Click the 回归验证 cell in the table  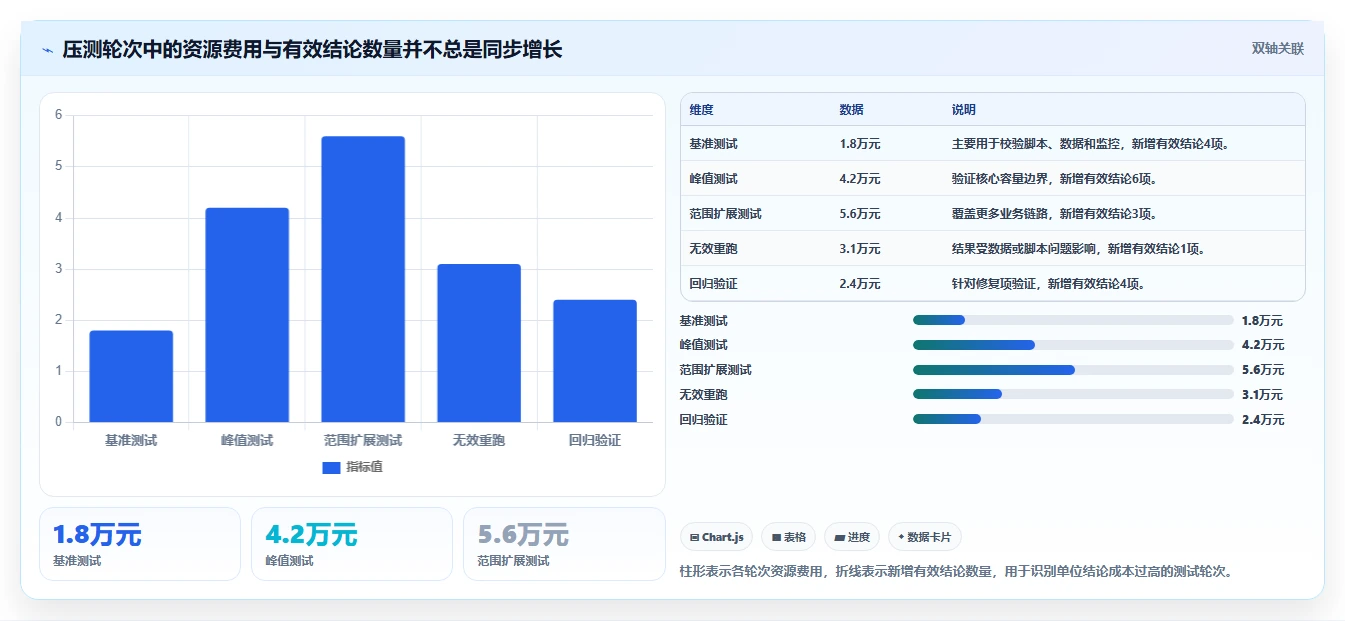click(x=713, y=284)
